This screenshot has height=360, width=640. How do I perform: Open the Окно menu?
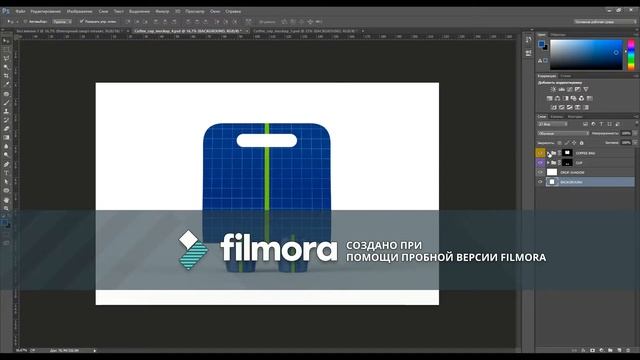tap(215, 11)
